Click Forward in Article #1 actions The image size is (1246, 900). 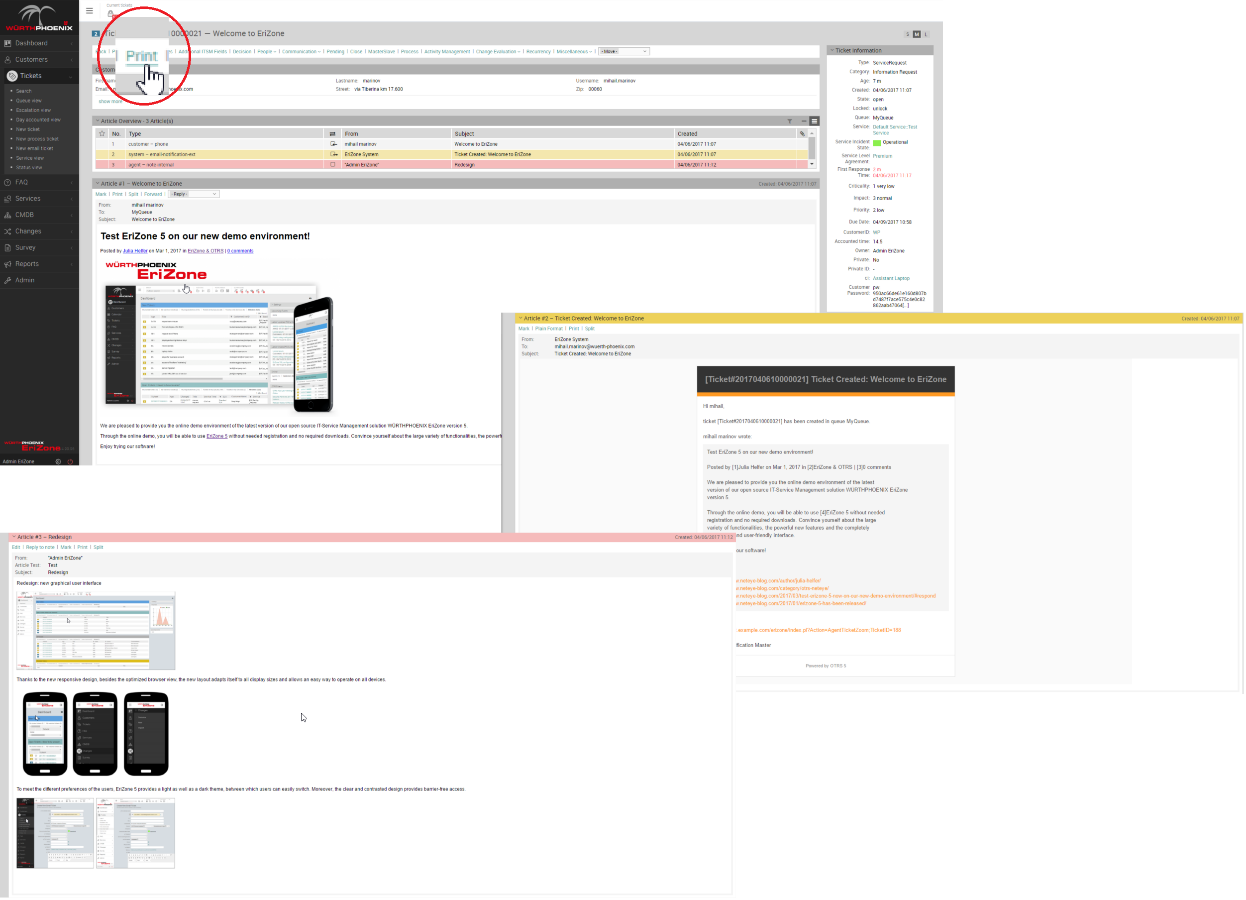(x=152, y=194)
